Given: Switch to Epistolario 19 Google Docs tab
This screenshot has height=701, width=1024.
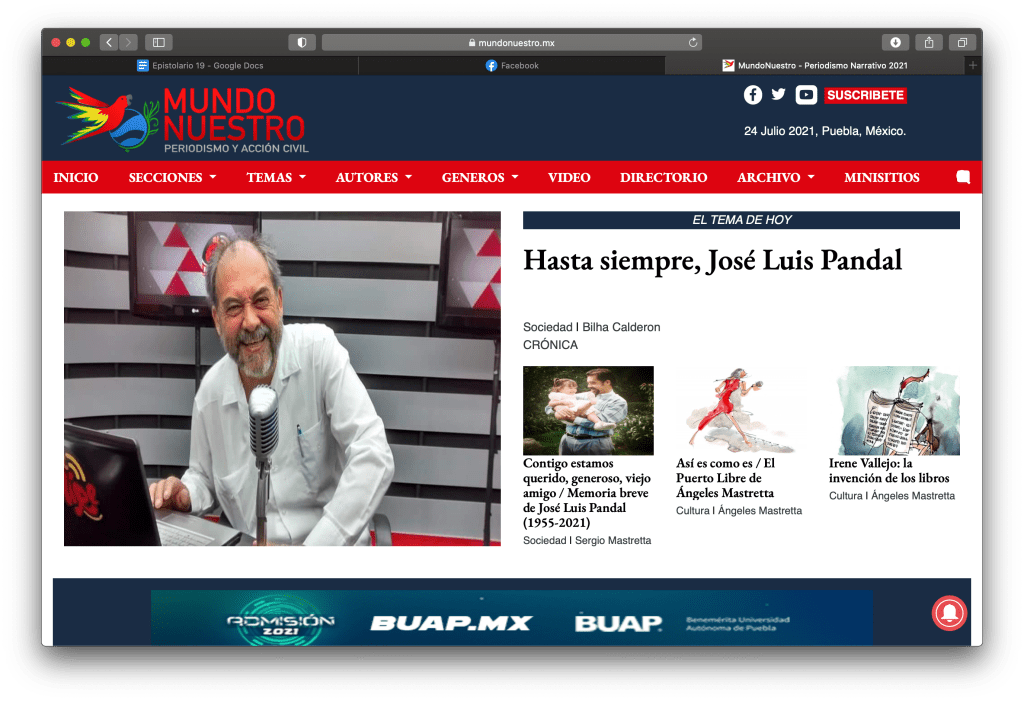Looking at the screenshot, I should [200, 66].
